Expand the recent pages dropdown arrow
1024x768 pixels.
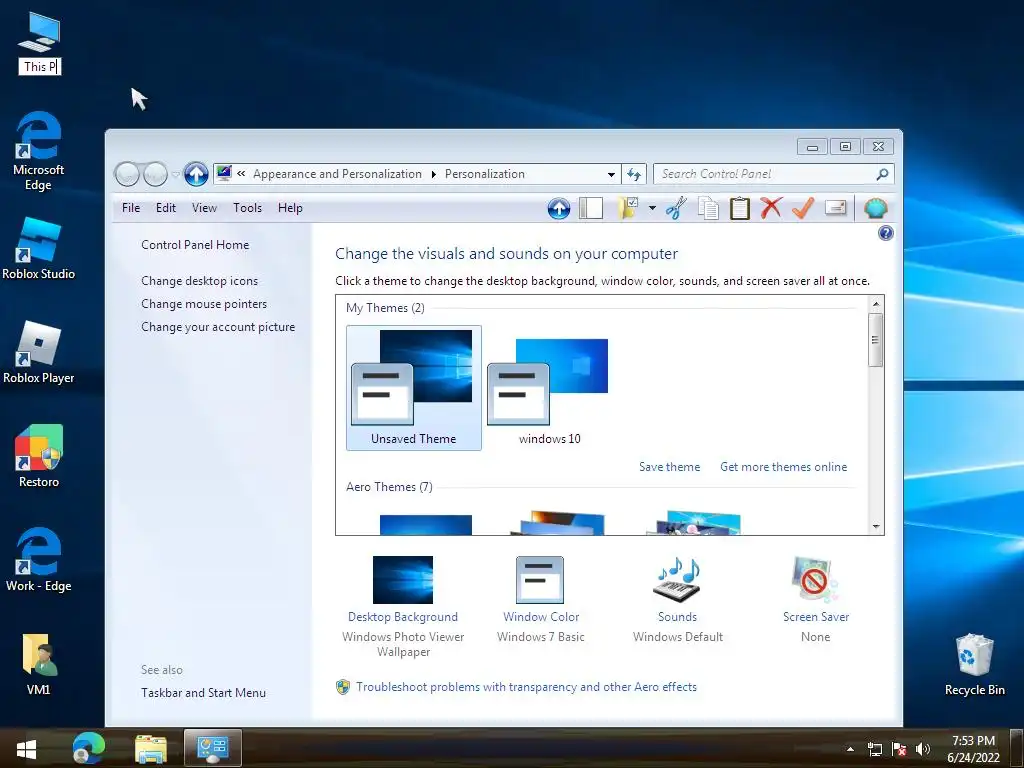[175, 174]
